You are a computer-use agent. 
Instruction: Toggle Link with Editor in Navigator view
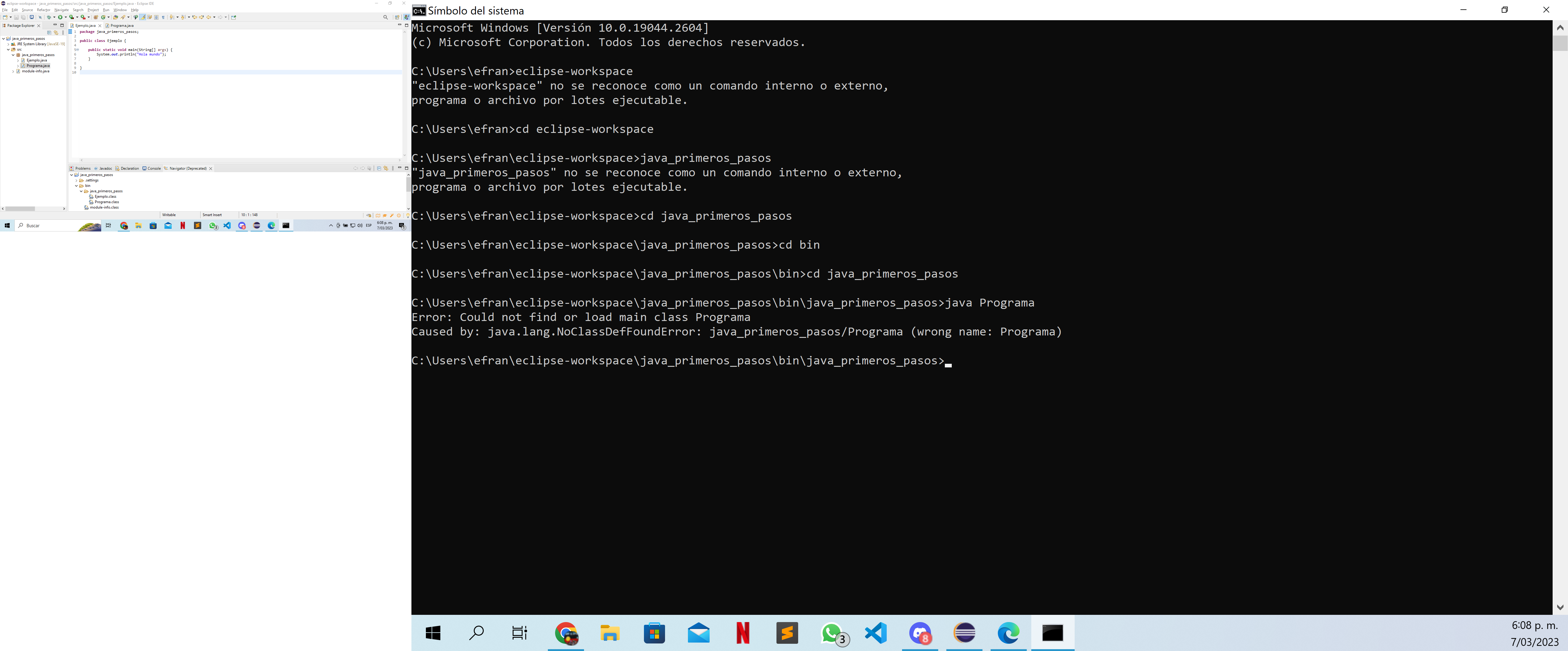[386, 169]
